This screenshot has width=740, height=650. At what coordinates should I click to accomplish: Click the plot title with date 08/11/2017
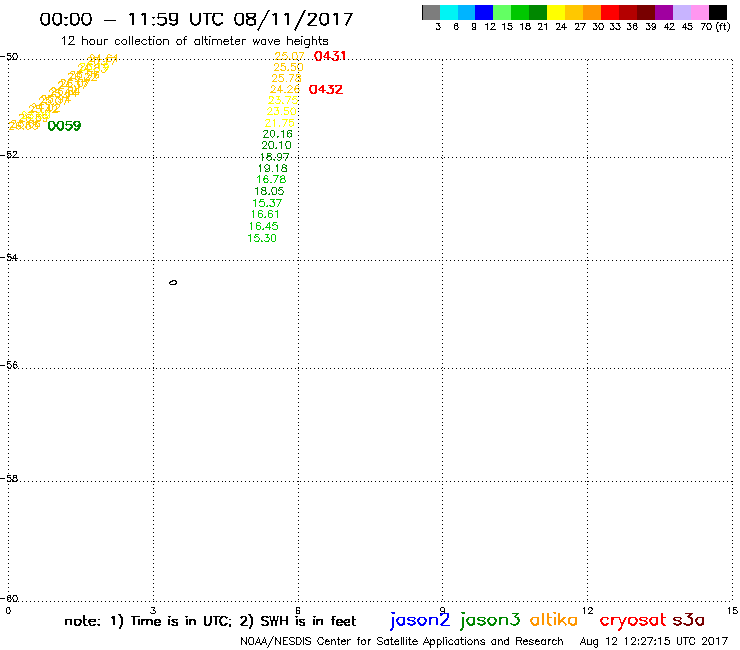(x=196, y=19)
